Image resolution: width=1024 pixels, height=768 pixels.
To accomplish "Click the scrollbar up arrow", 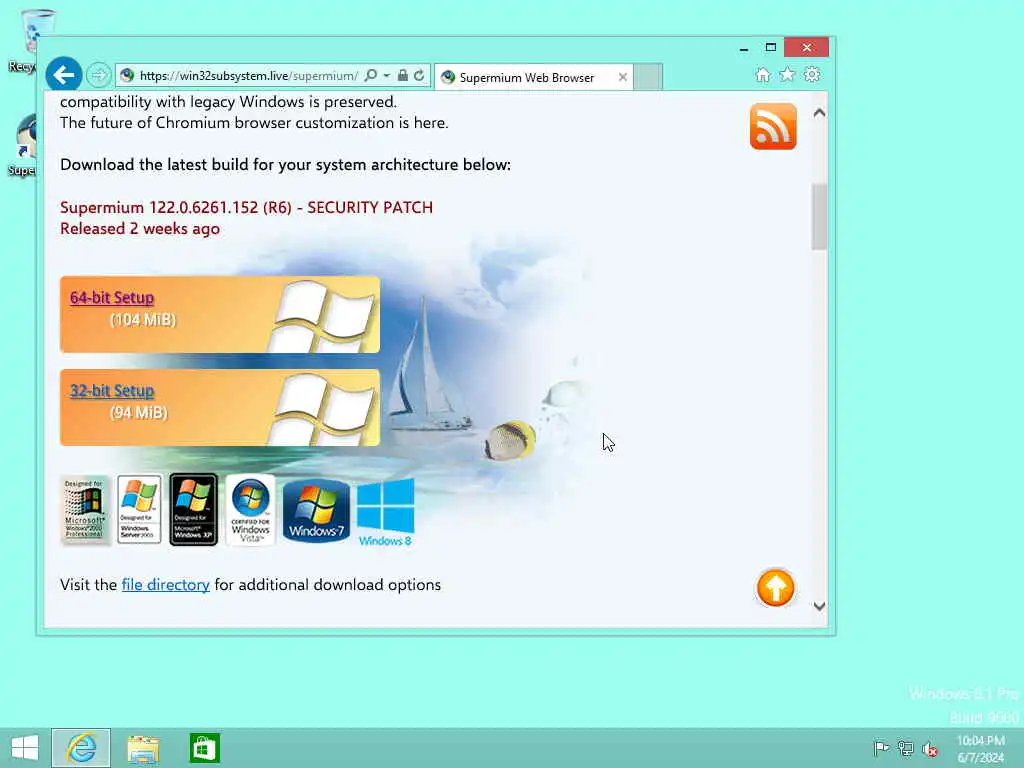I will pyautogui.click(x=820, y=113).
